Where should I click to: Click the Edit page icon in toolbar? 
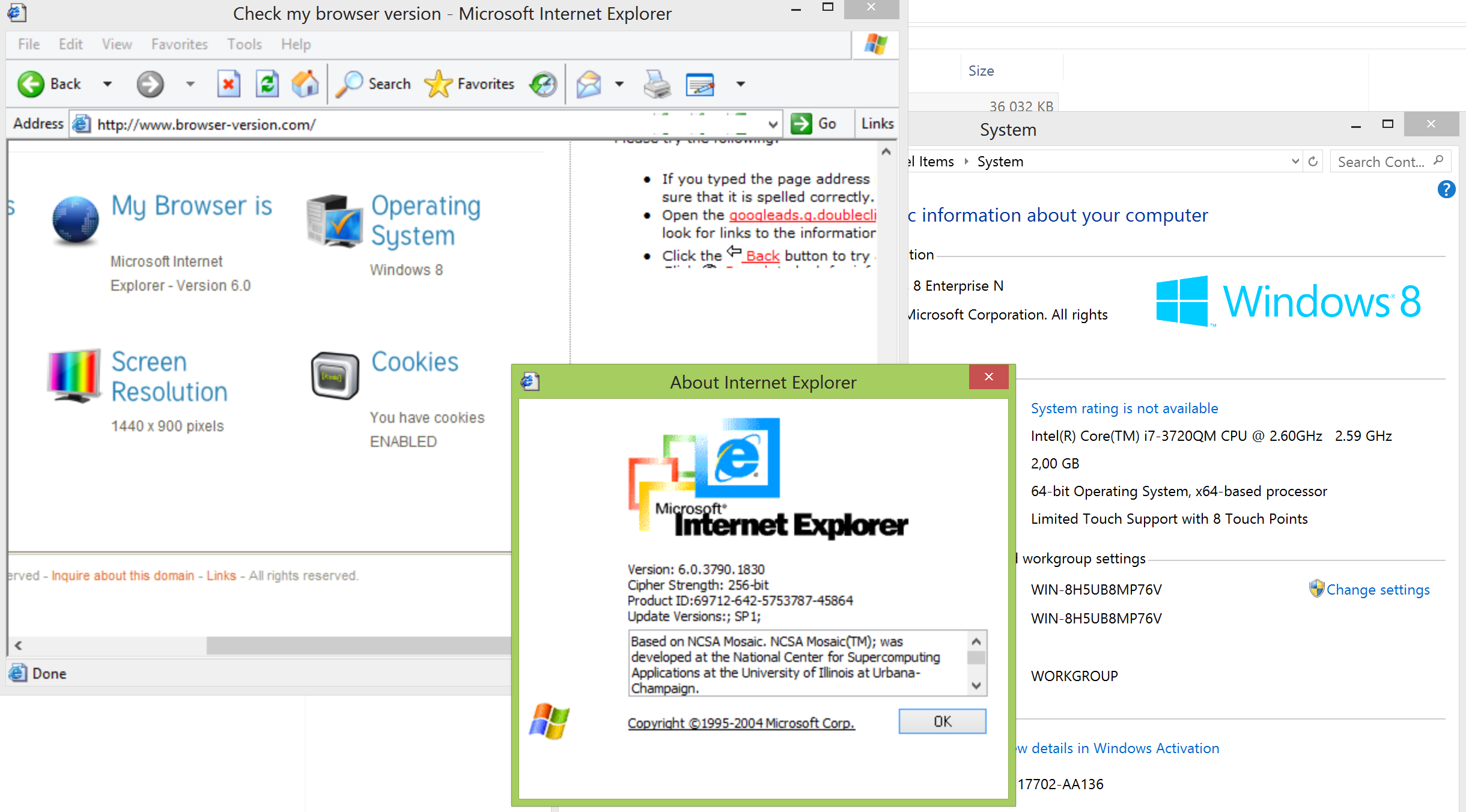700,84
